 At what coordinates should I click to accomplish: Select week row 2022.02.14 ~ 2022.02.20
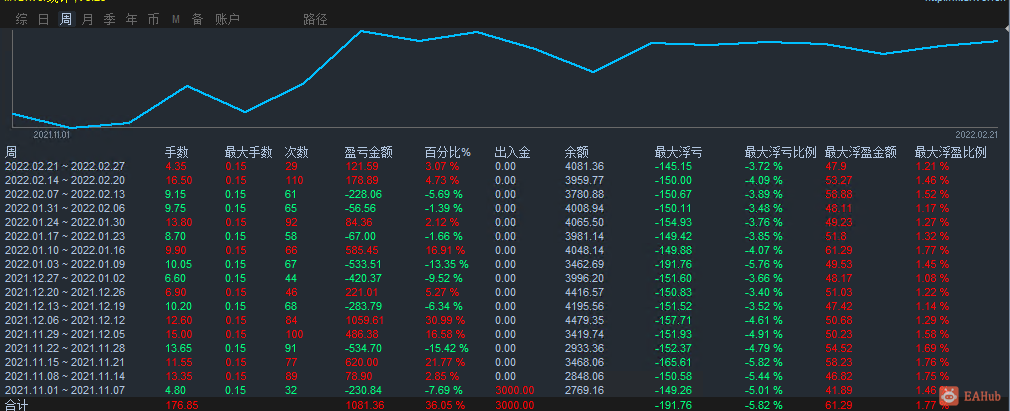[505, 180]
